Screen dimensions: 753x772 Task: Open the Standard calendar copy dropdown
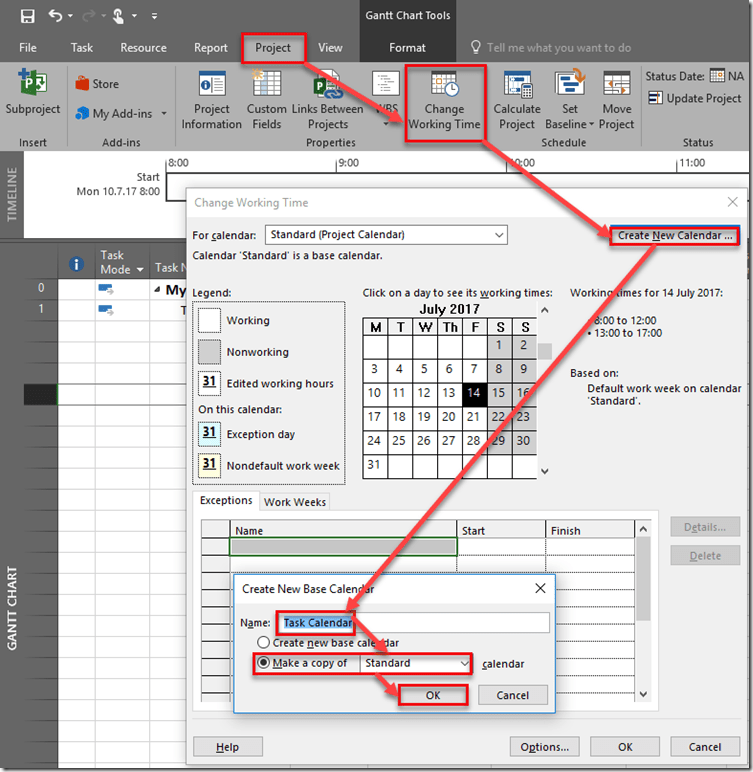point(464,663)
